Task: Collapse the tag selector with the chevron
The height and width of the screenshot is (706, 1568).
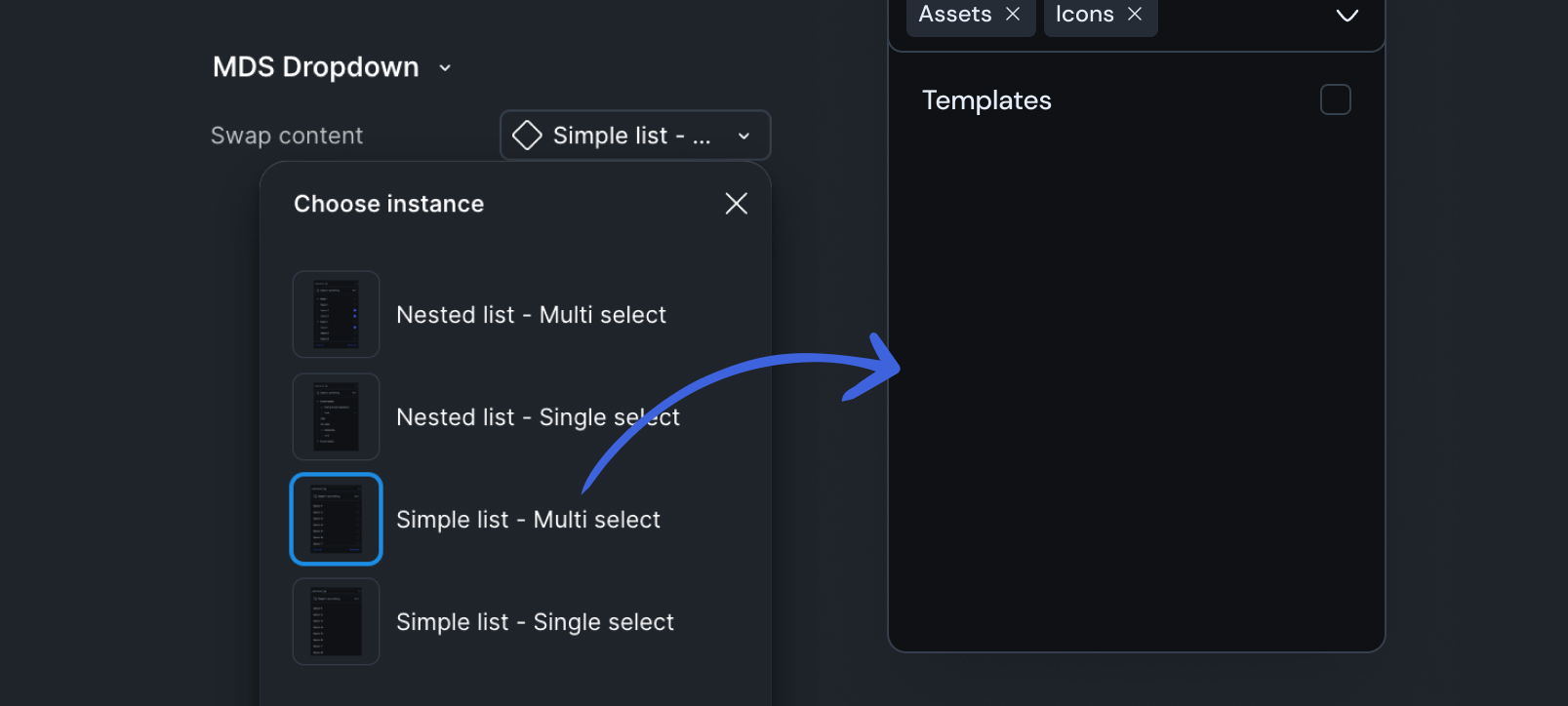Action: coord(1347,15)
